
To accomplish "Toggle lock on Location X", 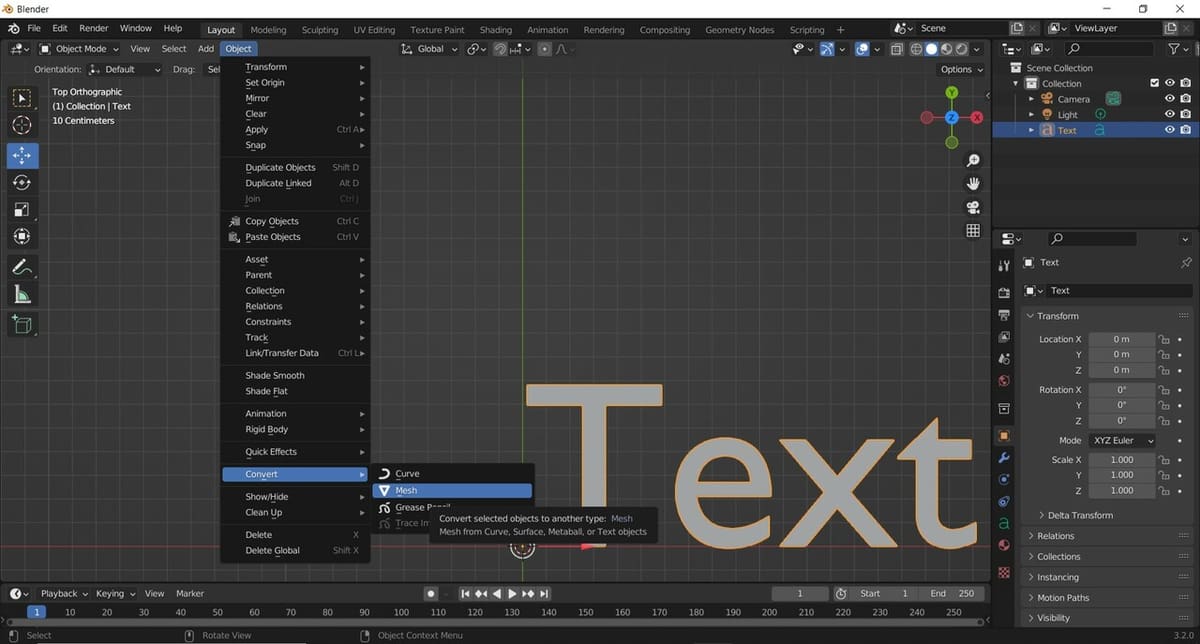I will click(x=1163, y=339).
